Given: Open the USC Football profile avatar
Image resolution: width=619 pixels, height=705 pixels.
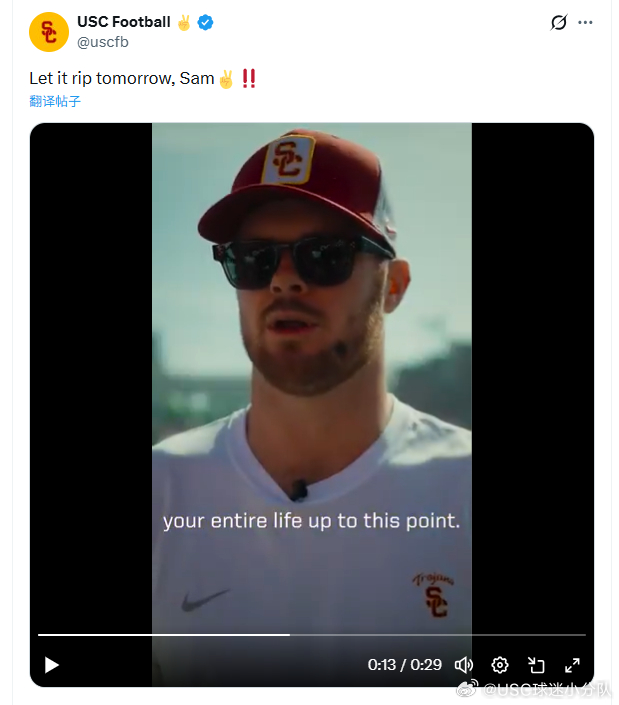Looking at the screenshot, I should [x=49, y=32].
